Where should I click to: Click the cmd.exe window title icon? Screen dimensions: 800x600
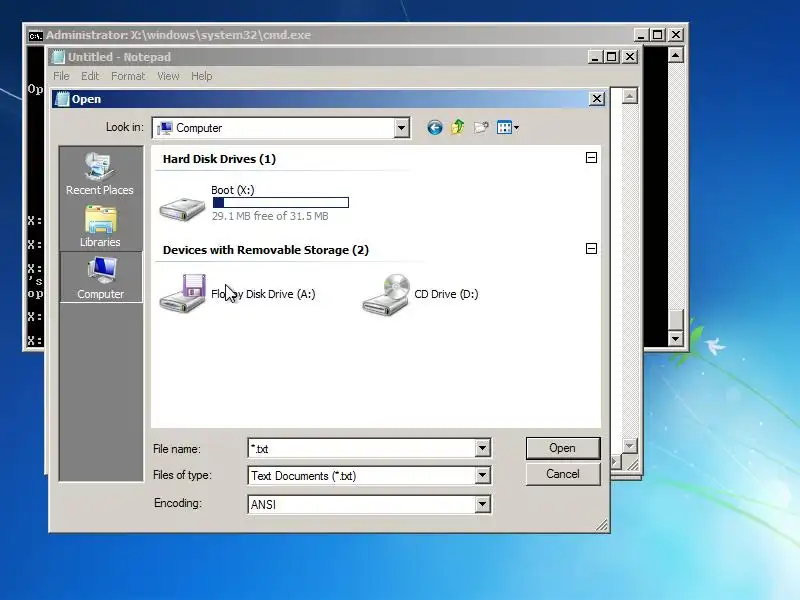[35, 36]
